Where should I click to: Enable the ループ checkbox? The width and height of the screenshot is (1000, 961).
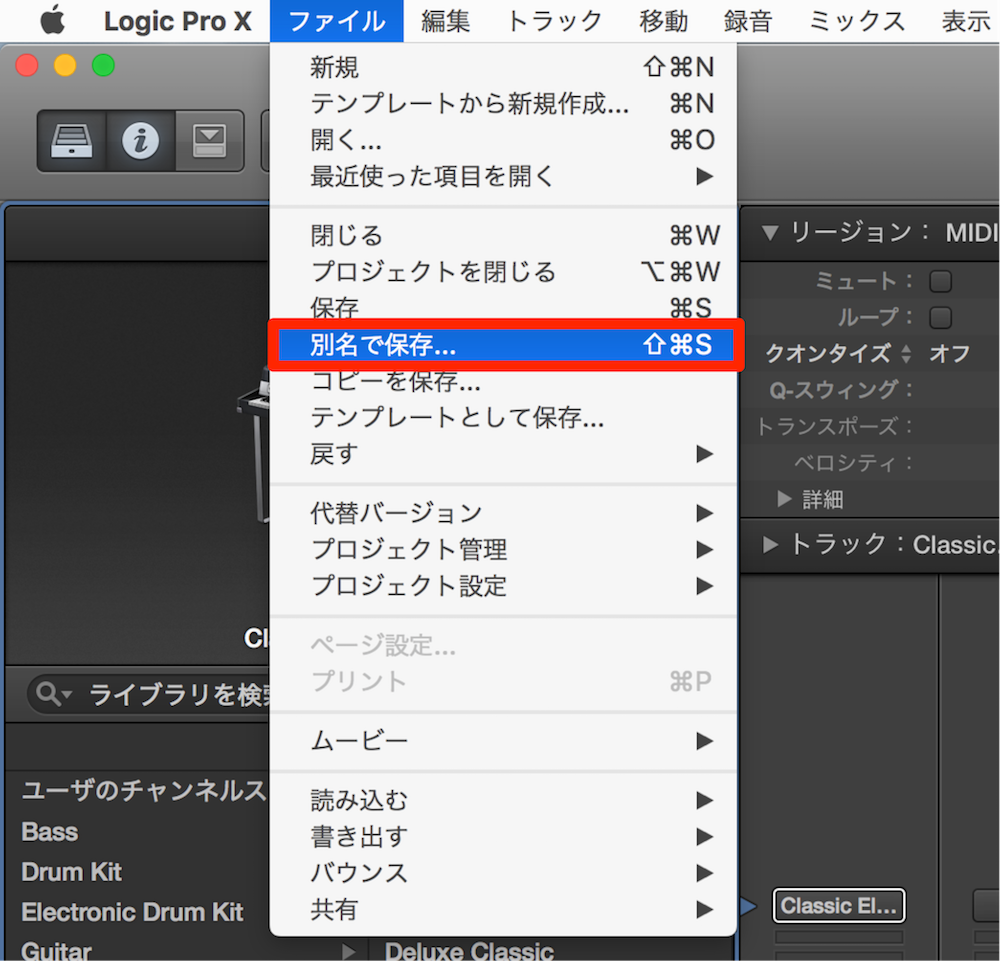pyautogui.click(x=941, y=318)
